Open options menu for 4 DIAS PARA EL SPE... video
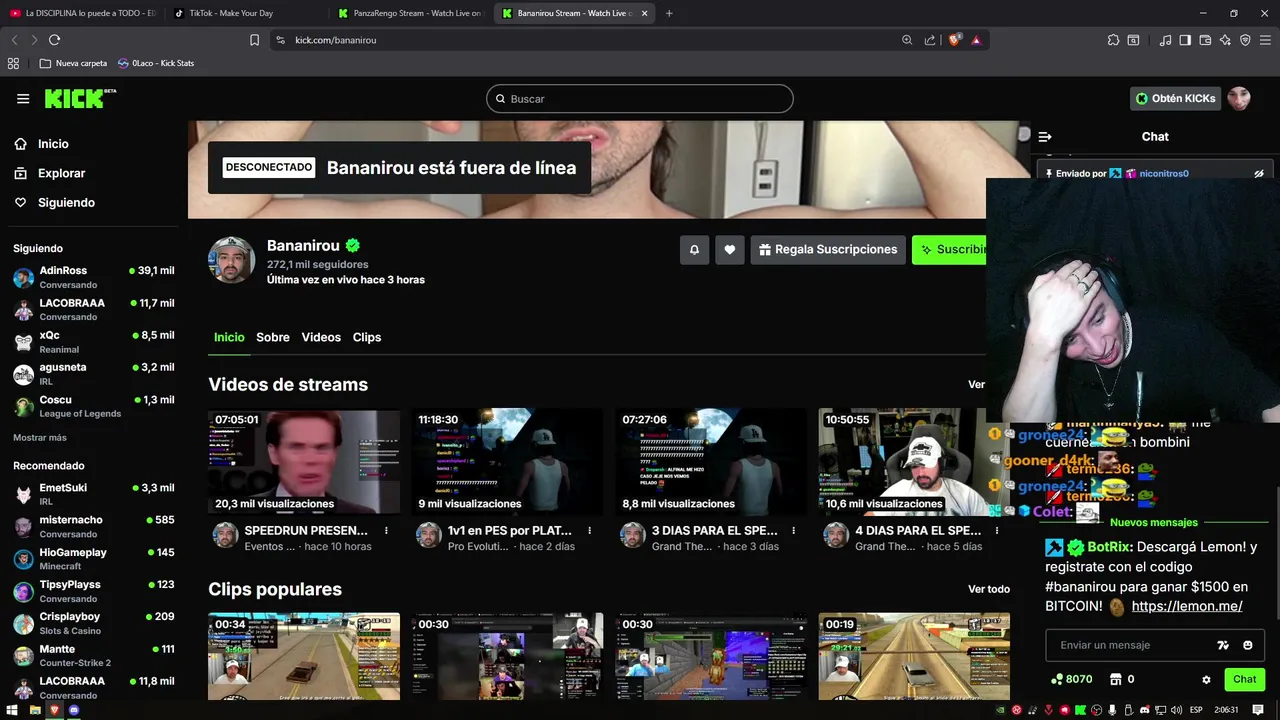 pos(998,531)
